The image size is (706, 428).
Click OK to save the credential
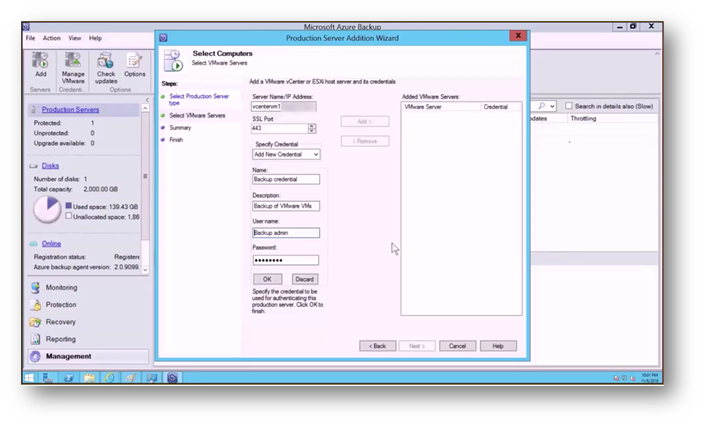(x=267, y=279)
